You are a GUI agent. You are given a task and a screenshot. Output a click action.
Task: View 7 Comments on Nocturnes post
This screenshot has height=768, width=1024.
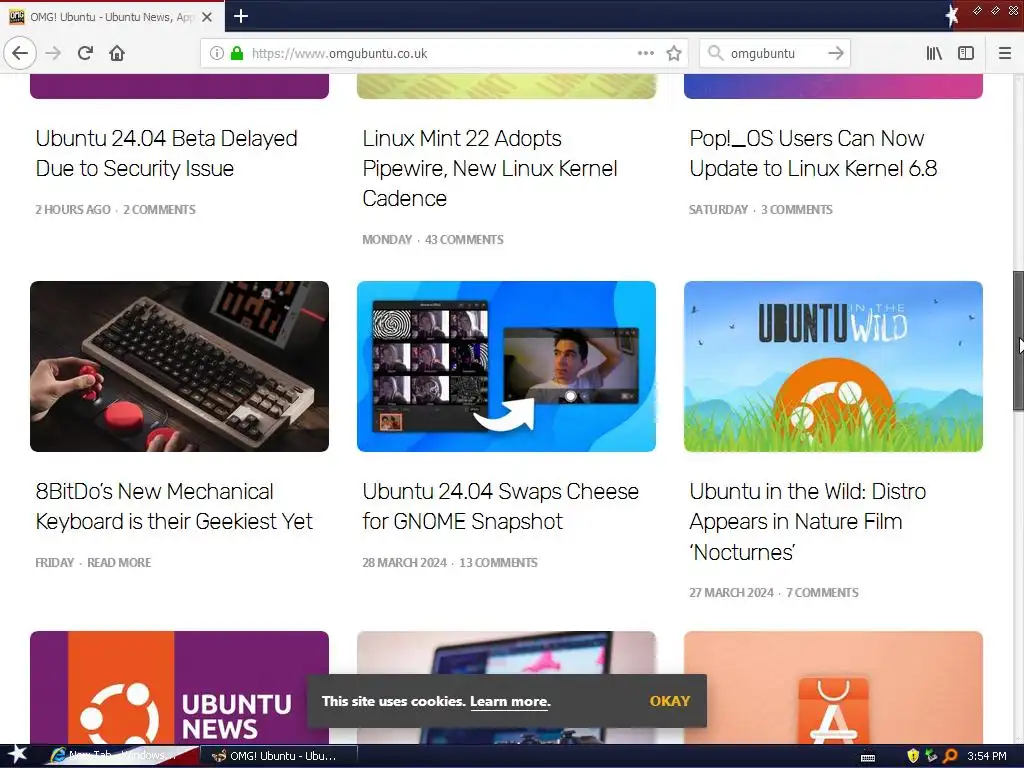point(822,593)
